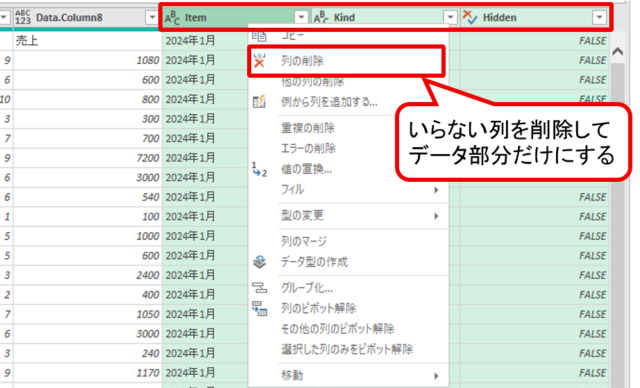Viewport: 640px width, 388px height.
Task: Select 選択した列のみをピボット解除 menu entry
Action: point(348,349)
